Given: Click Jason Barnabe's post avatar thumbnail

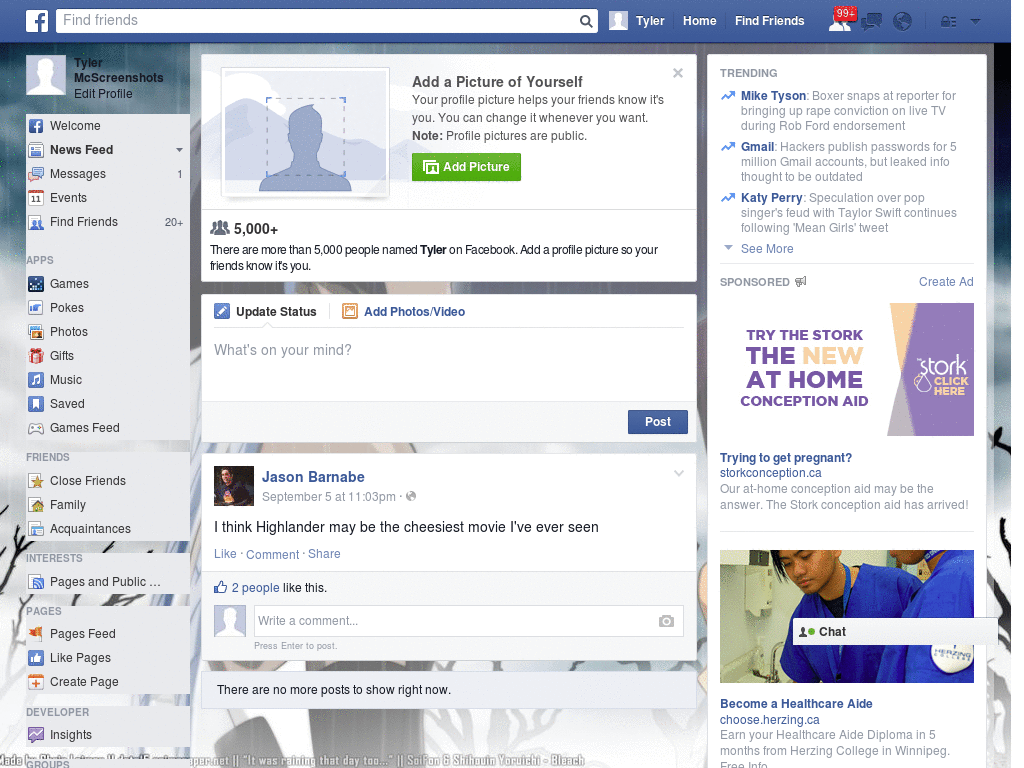Looking at the screenshot, I should pyautogui.click(x=234, y=486).
